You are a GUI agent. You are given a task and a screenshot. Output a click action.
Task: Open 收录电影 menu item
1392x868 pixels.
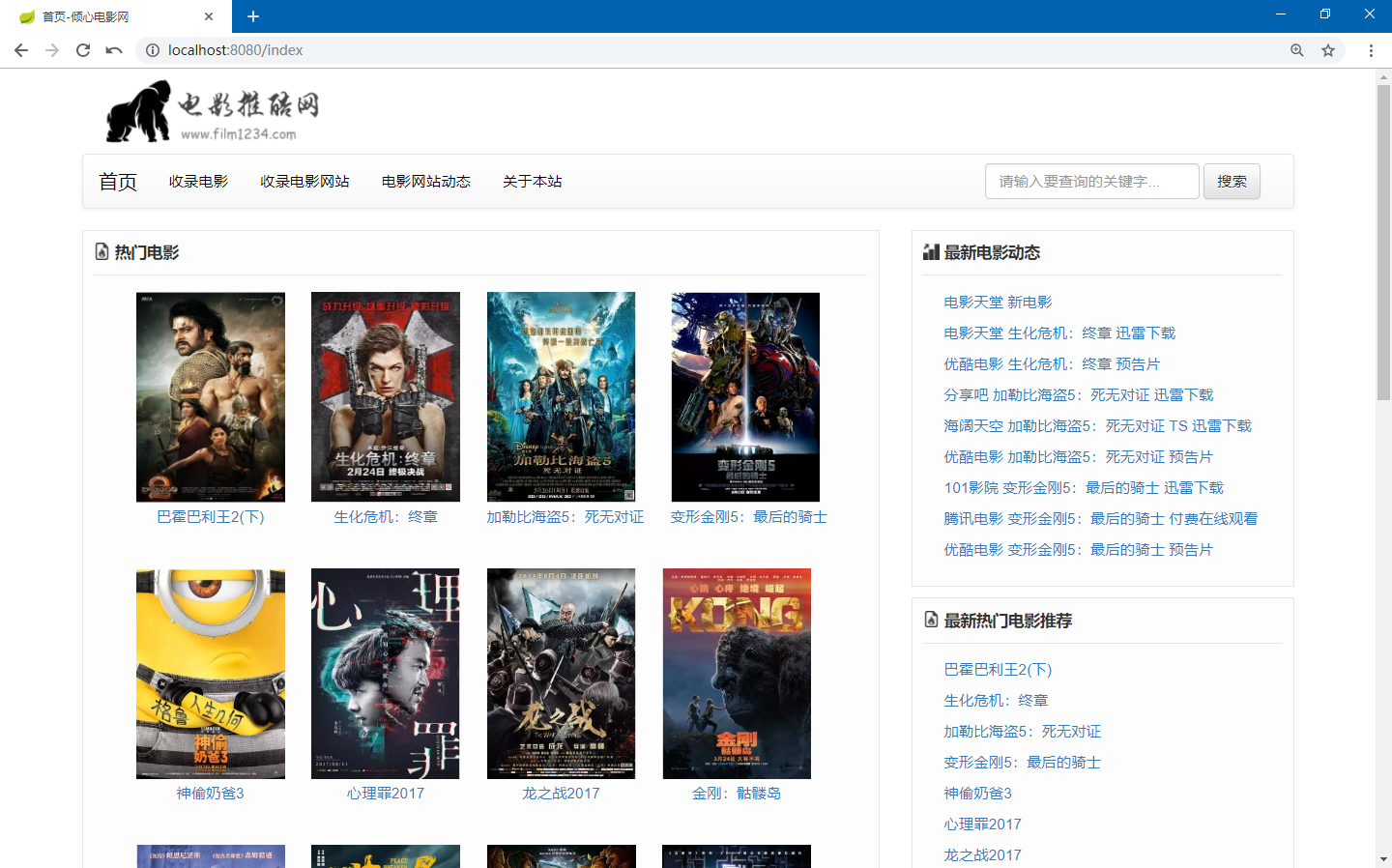[198, 182]
